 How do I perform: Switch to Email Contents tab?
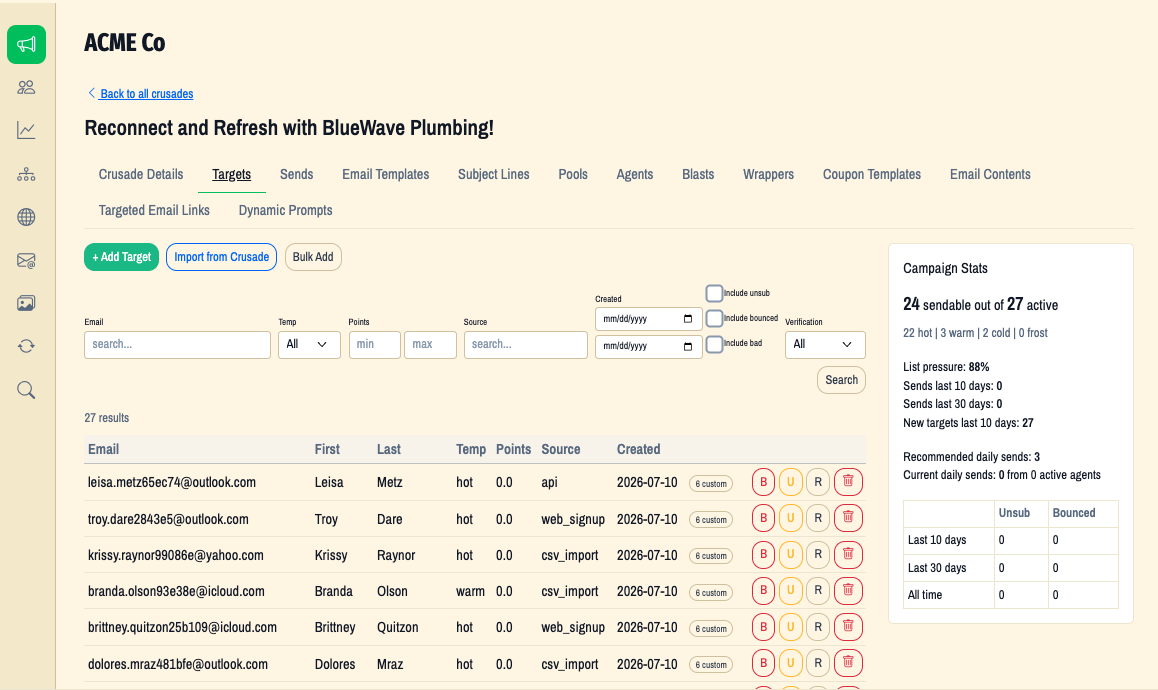pos(990,174)
